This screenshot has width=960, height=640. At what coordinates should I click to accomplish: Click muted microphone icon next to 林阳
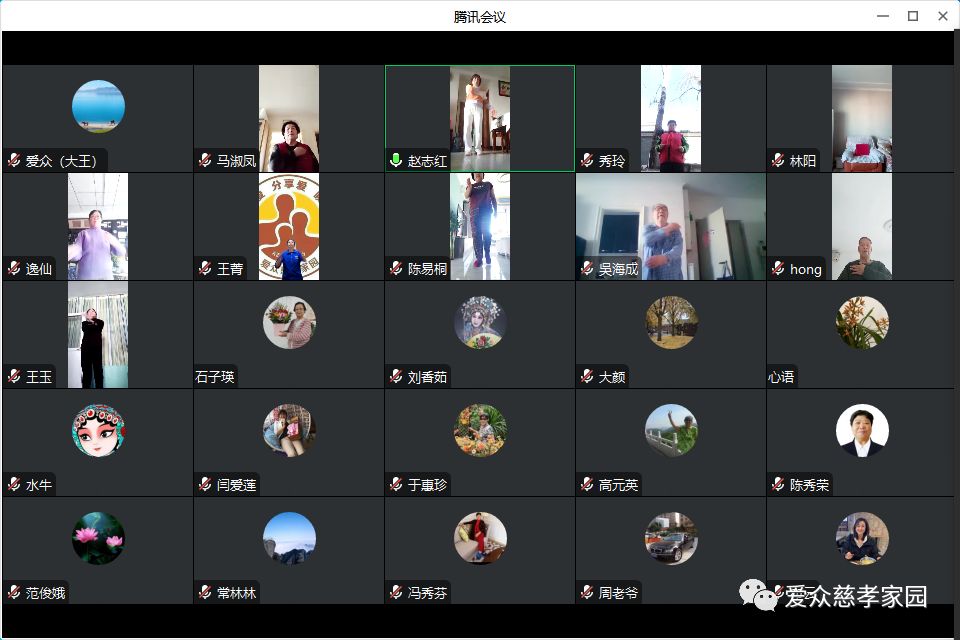coord(778,161)
